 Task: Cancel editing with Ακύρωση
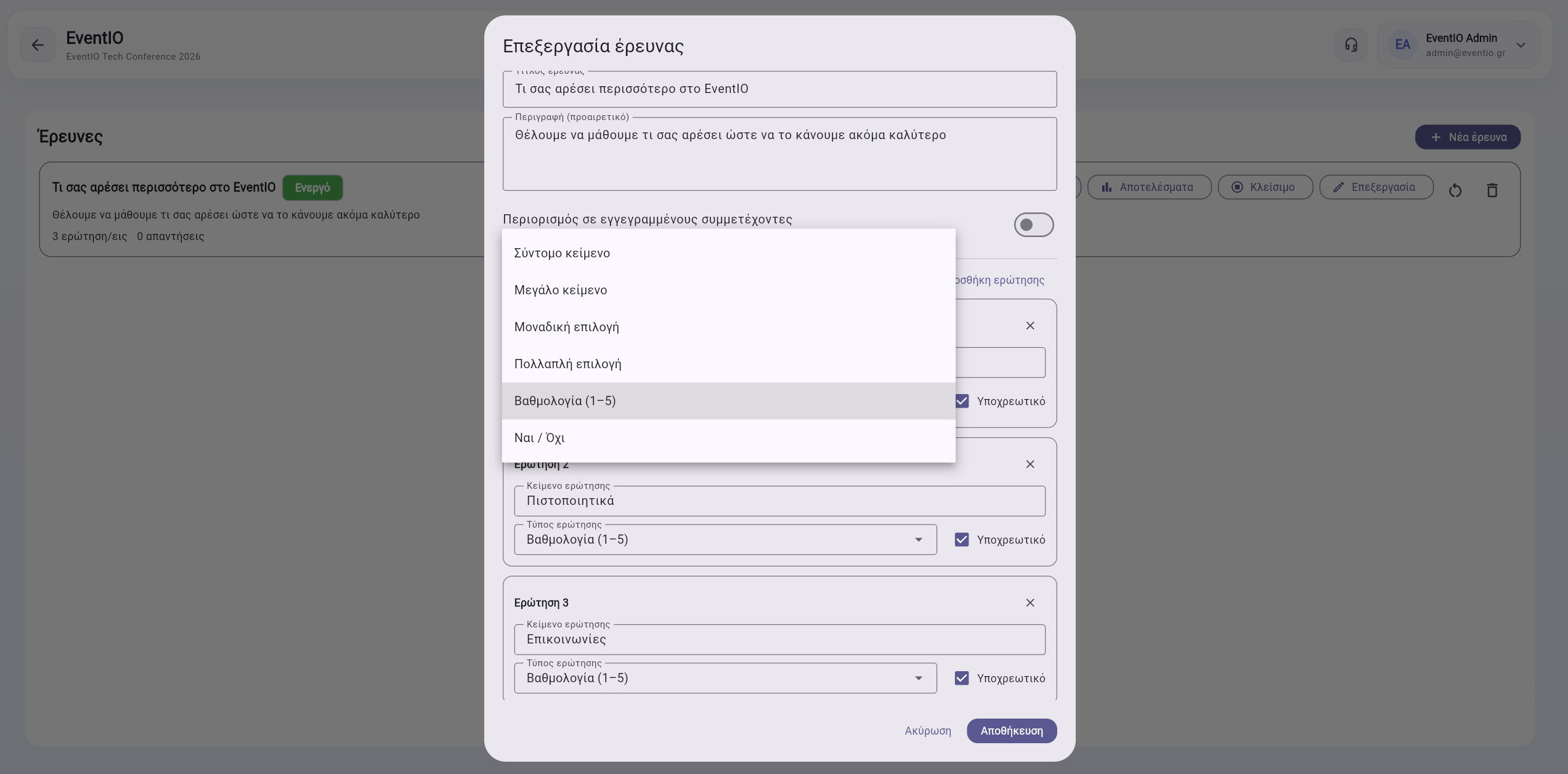(928, 731)
